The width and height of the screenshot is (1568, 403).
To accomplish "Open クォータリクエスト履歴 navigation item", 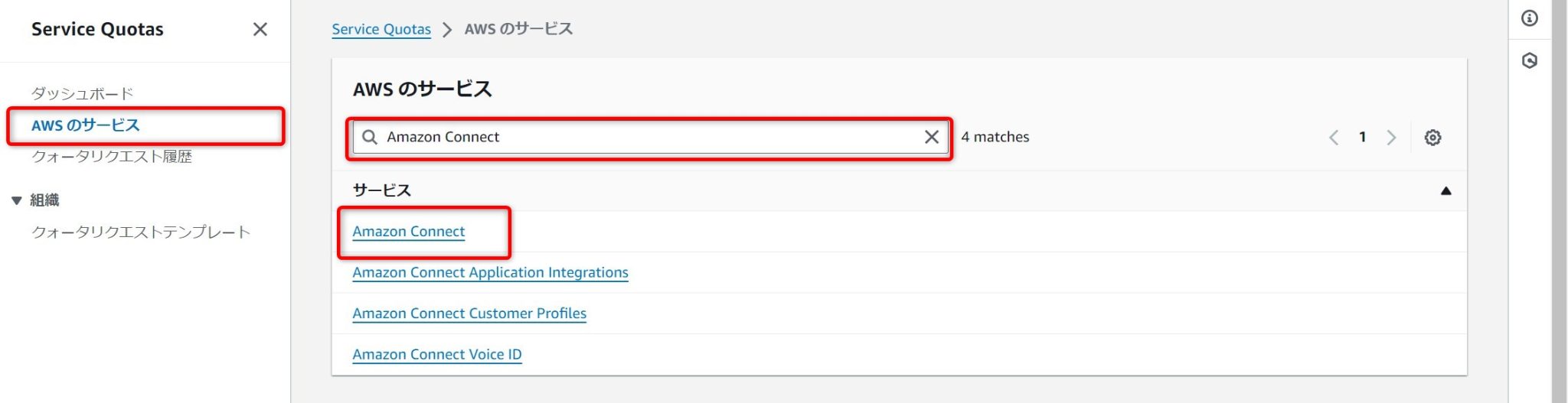I will pyautogui.click(x=112, y=157).
